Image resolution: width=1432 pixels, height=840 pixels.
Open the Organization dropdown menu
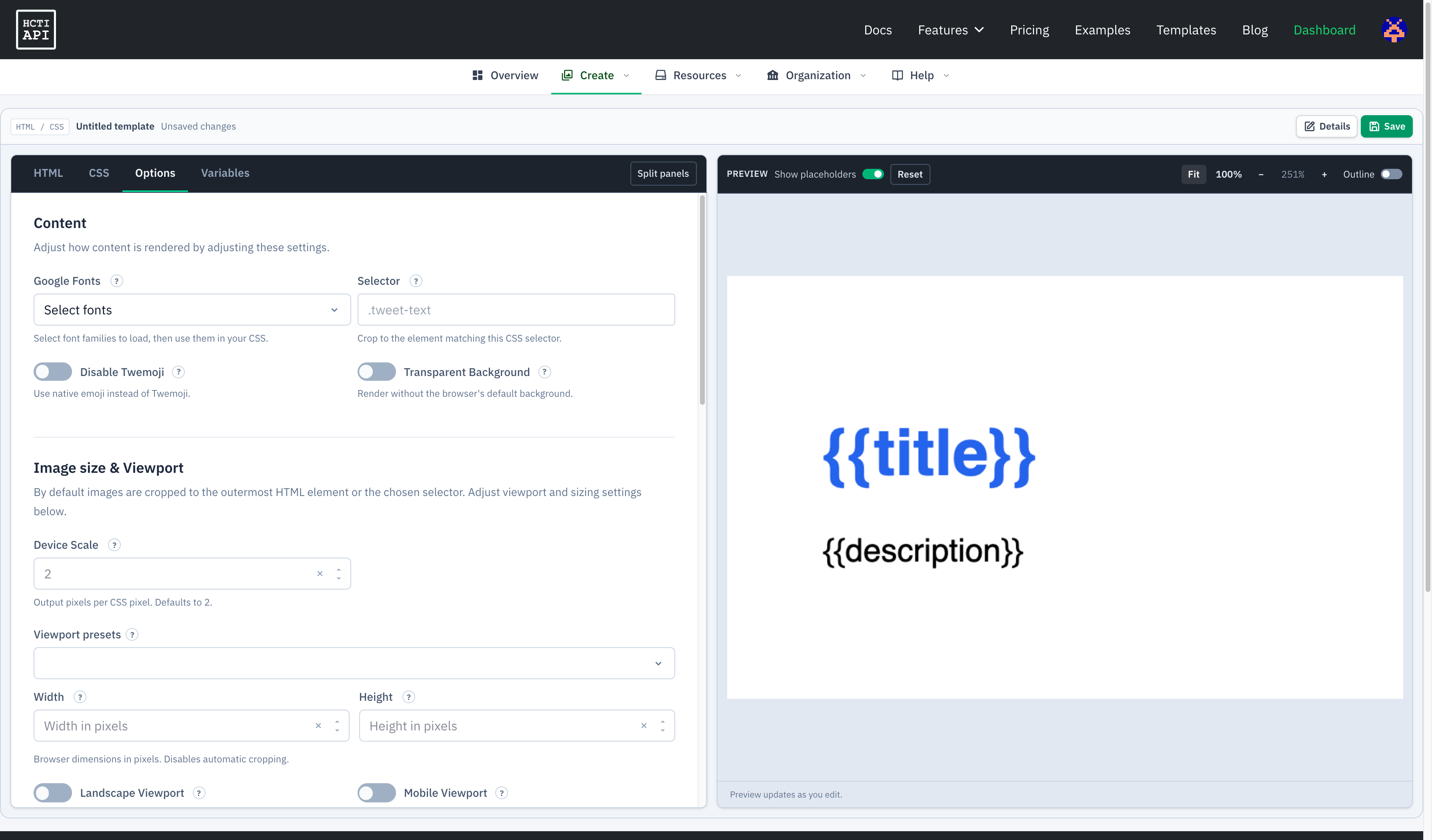coord(816,76)
